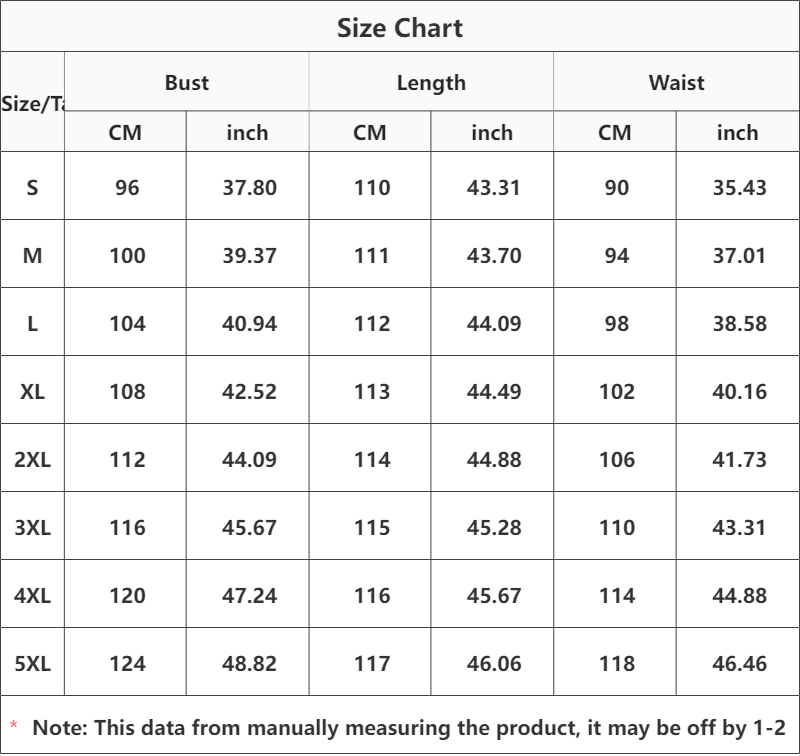Click length CM value 115 for 3XL
800x756 pixels.
pos(372,527)
